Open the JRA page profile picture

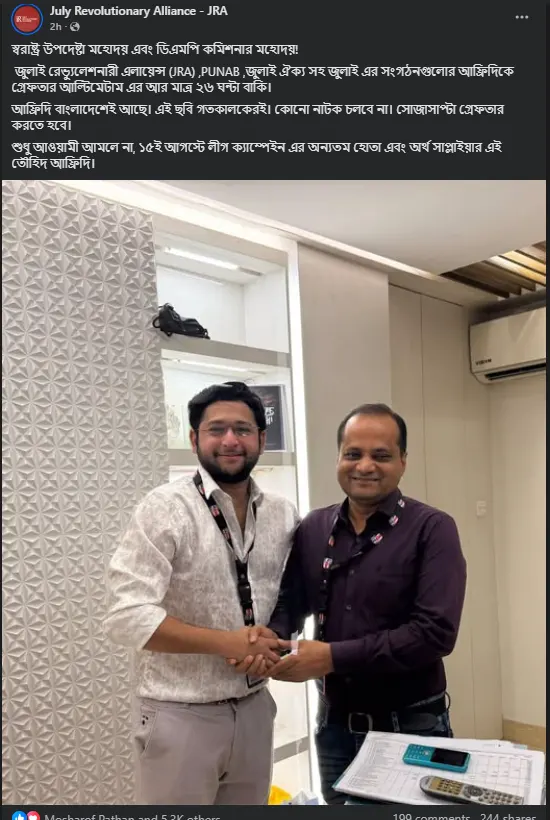click(x=27, y=19)
